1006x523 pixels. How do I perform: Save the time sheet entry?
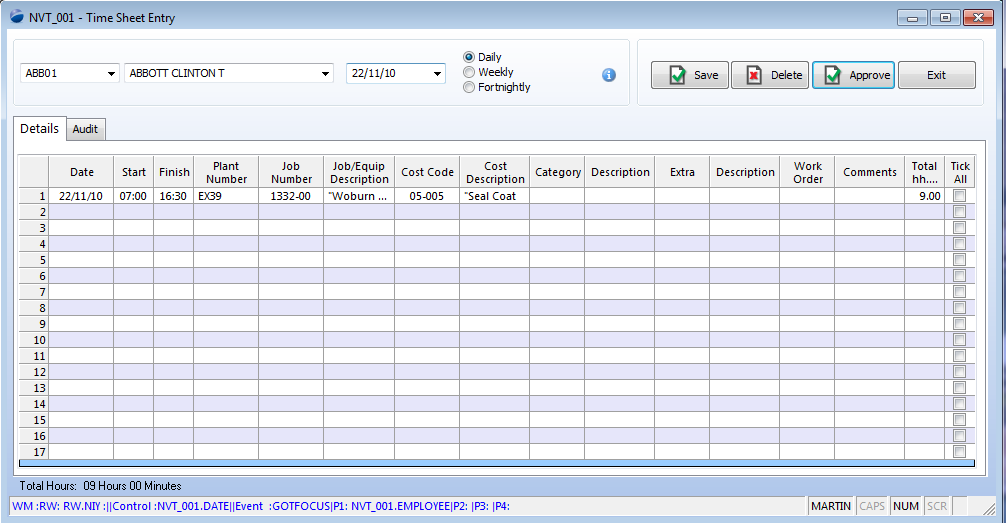(690, 75)
